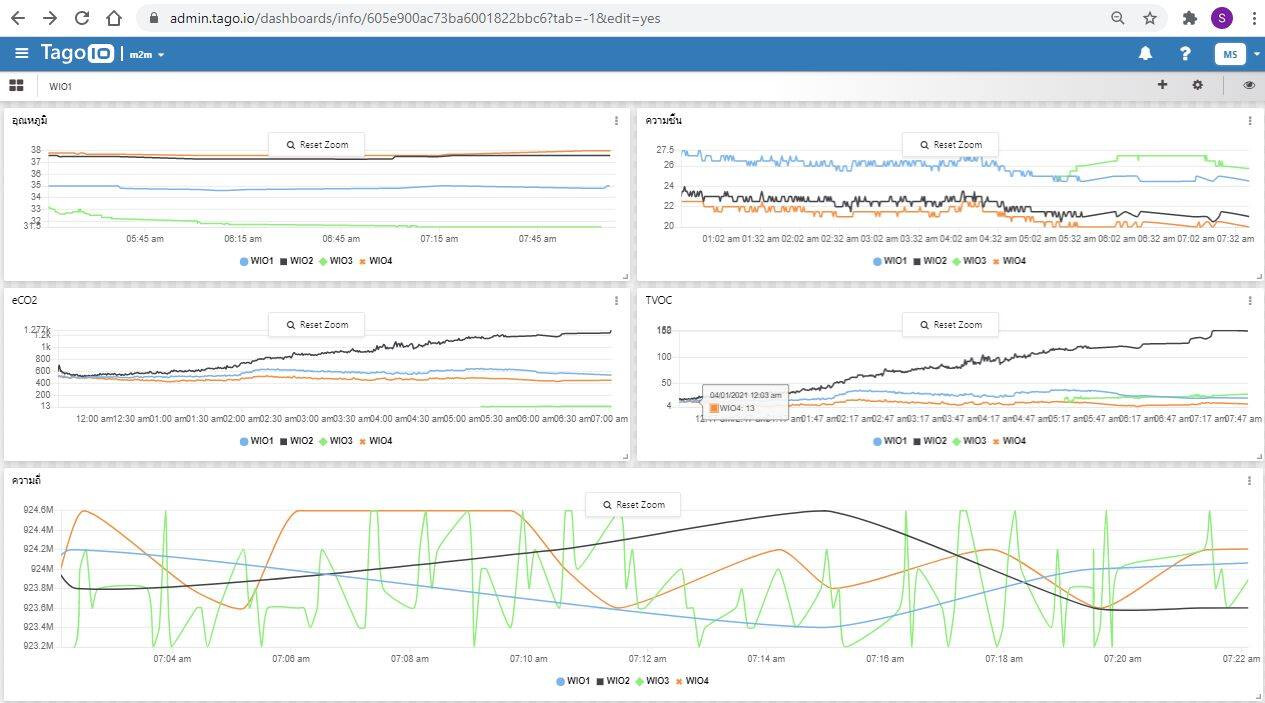Click resize handle of ความชื้น widget

(1260, 276)
